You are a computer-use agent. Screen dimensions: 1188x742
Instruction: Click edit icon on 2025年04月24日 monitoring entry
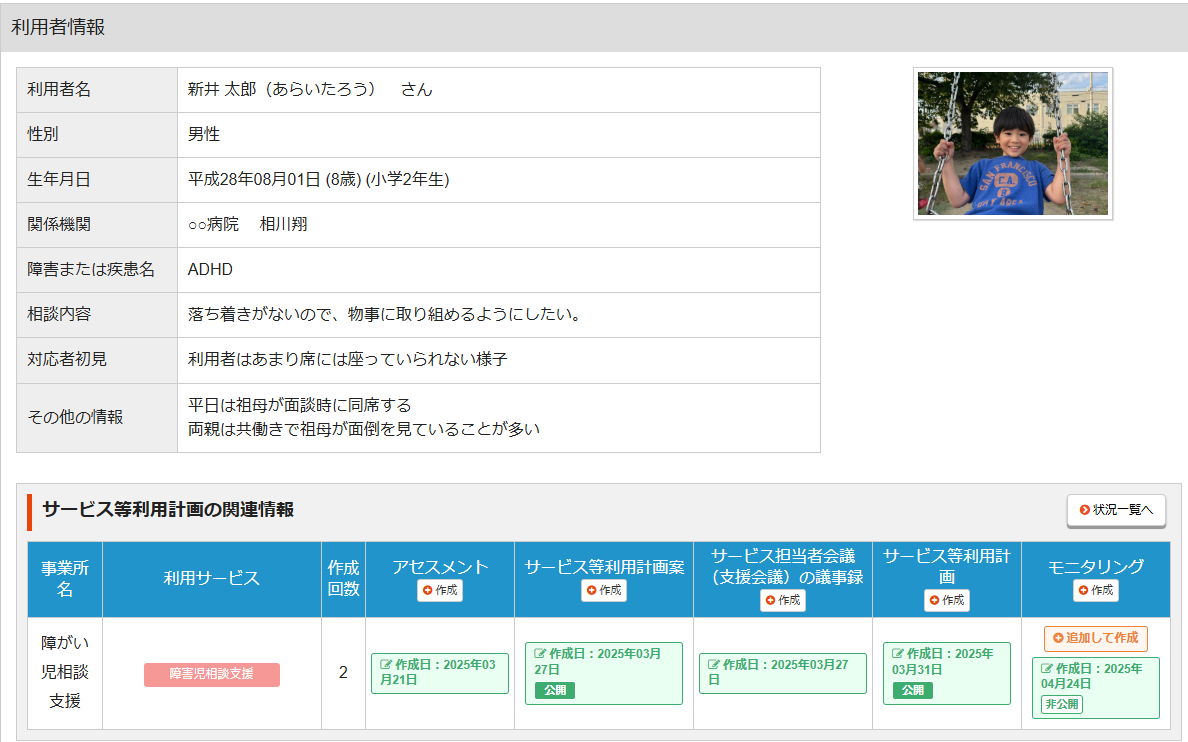tap(1047, 668)
